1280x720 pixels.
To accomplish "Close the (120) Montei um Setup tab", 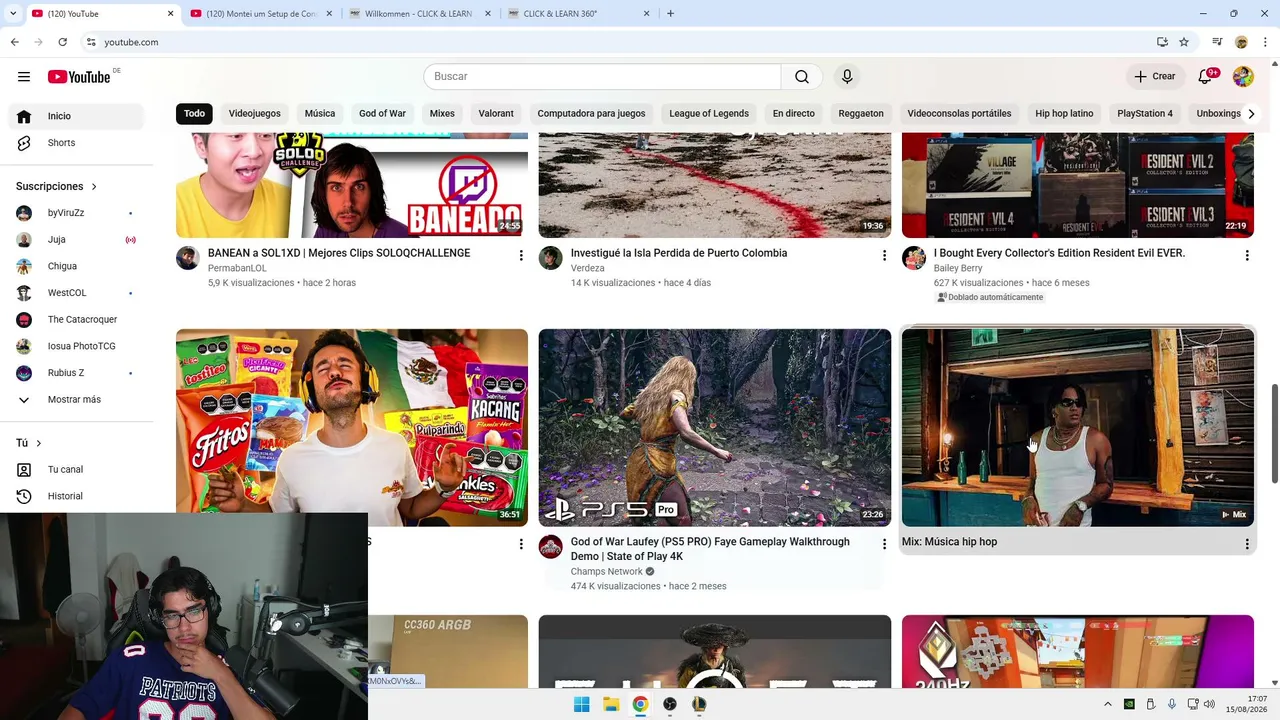I will click(x=329, y=14).
